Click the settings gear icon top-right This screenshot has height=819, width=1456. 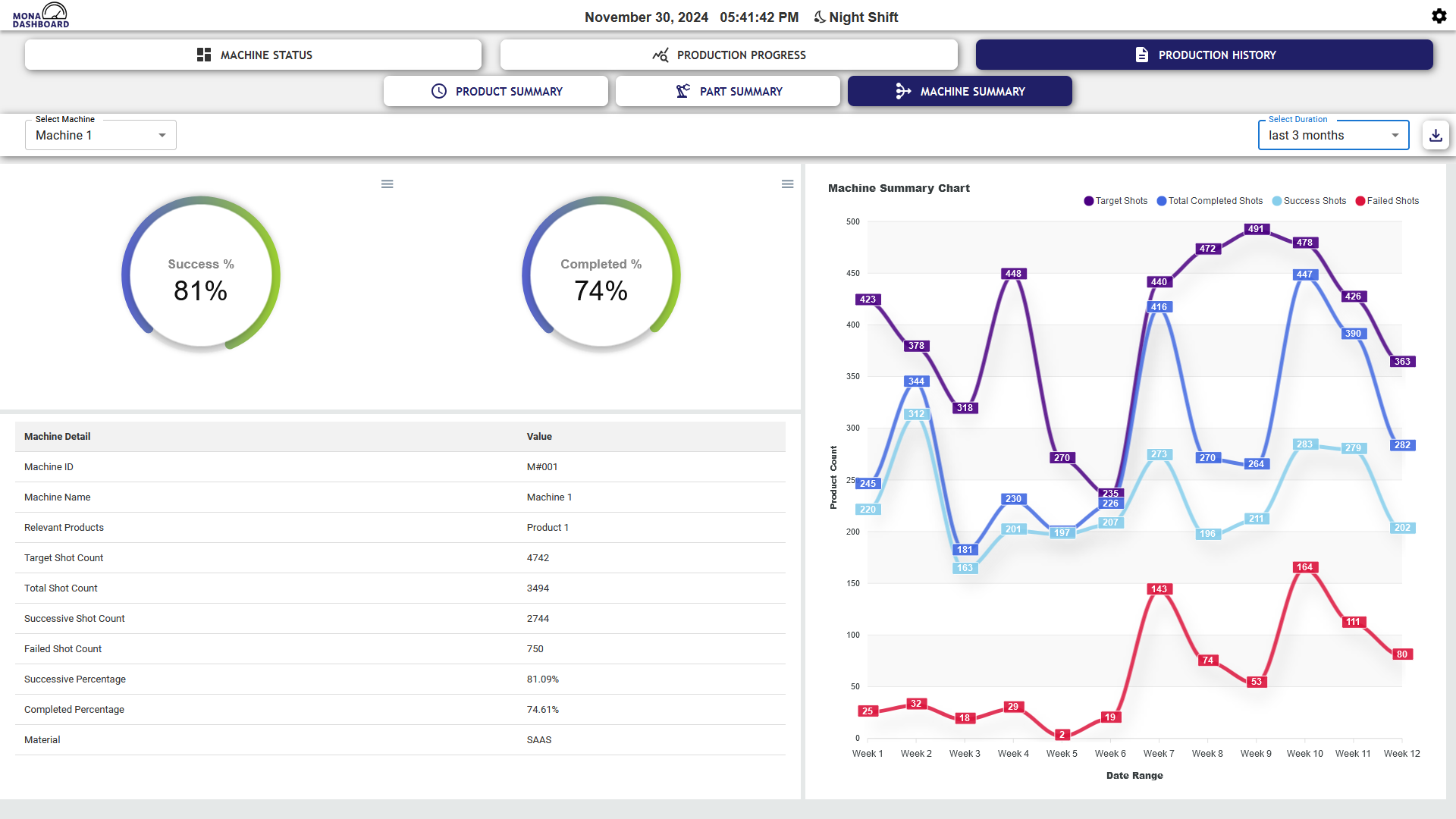click(1439, 16)
